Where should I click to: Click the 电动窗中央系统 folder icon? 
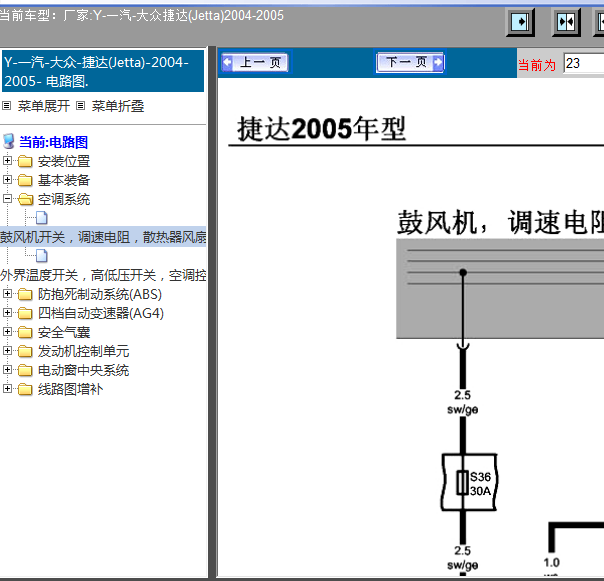pyautogui.click(x=25, y=370)
